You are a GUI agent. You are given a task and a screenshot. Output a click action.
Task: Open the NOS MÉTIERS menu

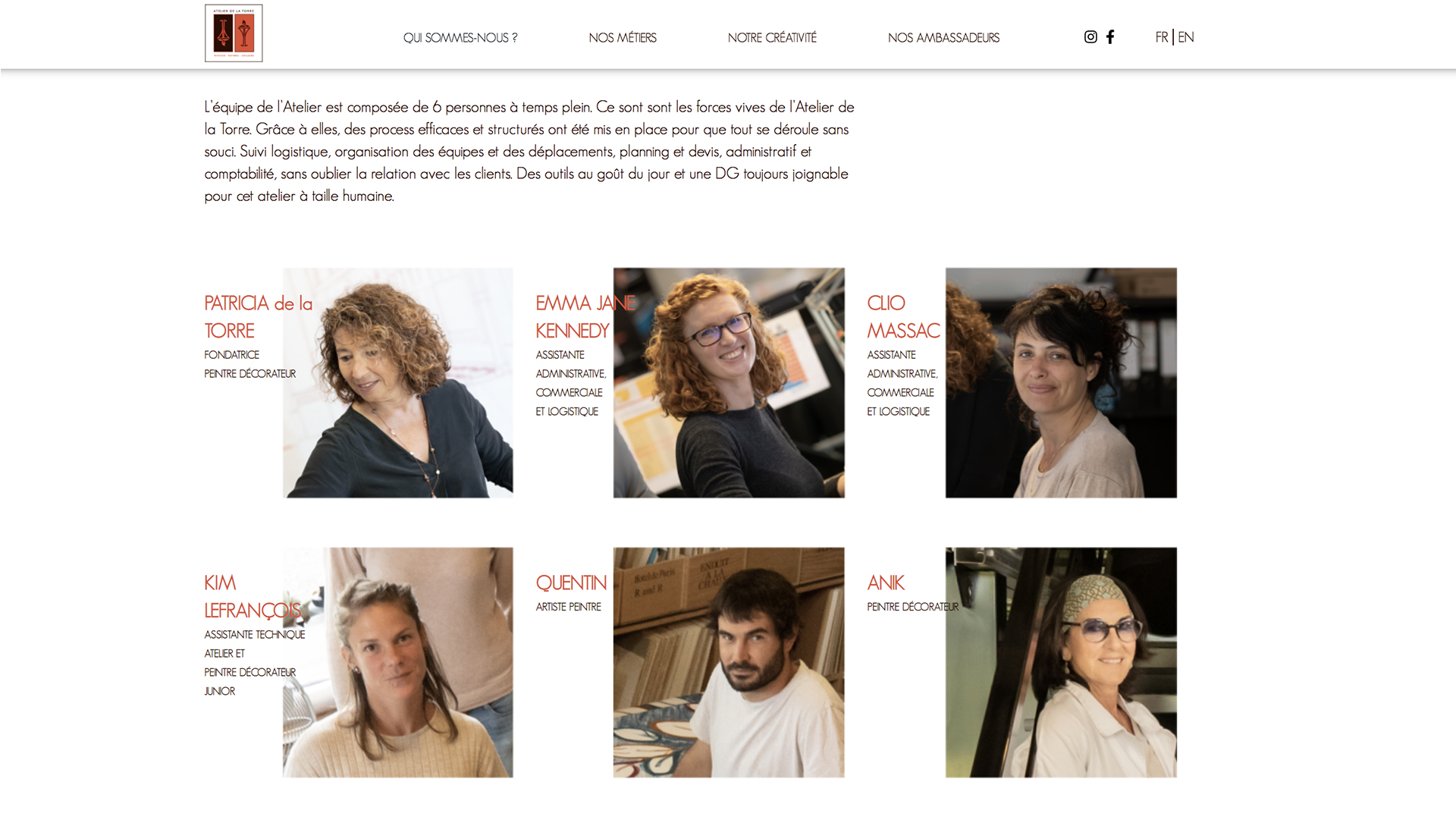point(623,37)
